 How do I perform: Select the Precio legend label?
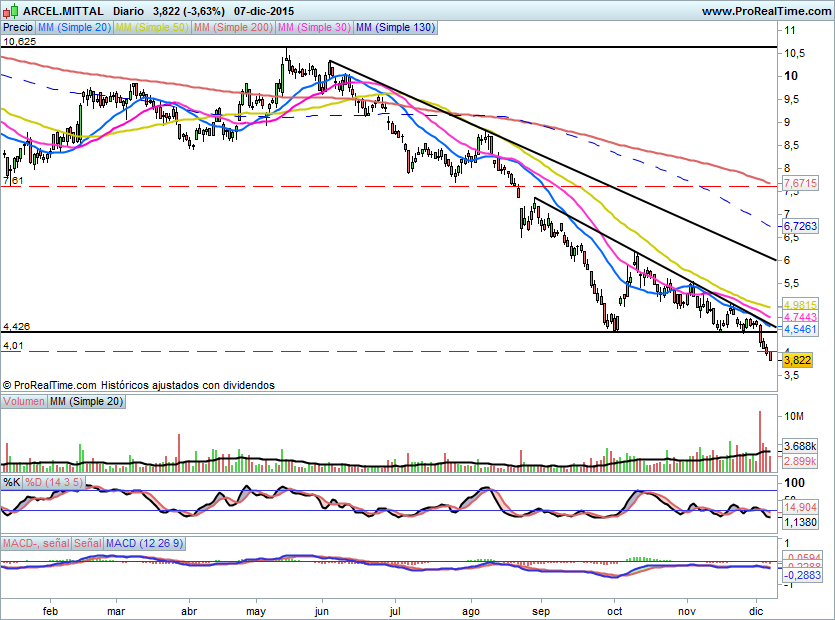[x=18, y=27]
